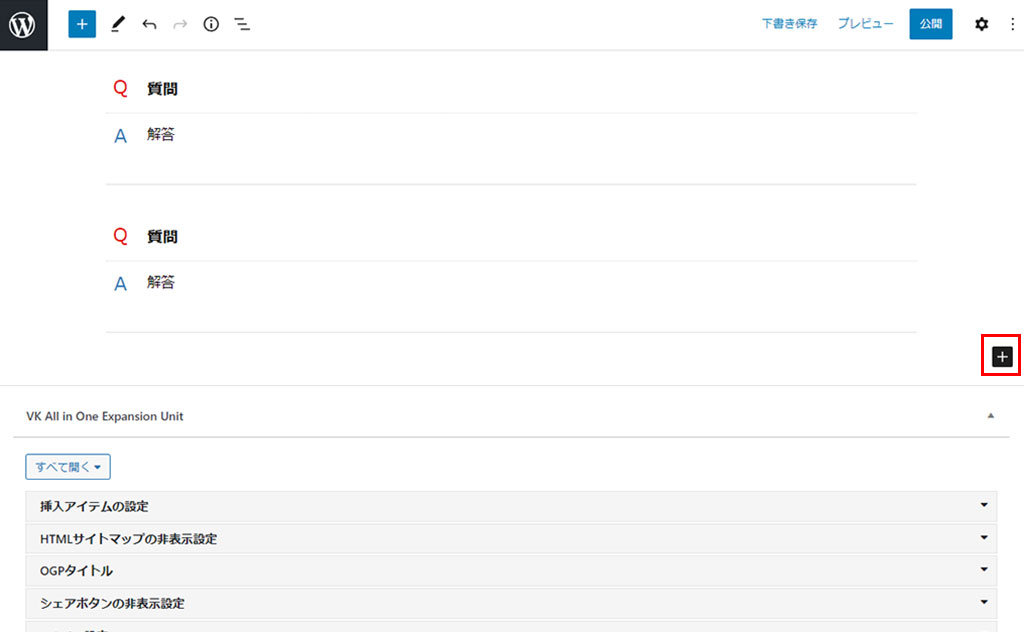1024x632 pixels.
Task: Click the first 質問 question text field
Action: click(162, 89)
